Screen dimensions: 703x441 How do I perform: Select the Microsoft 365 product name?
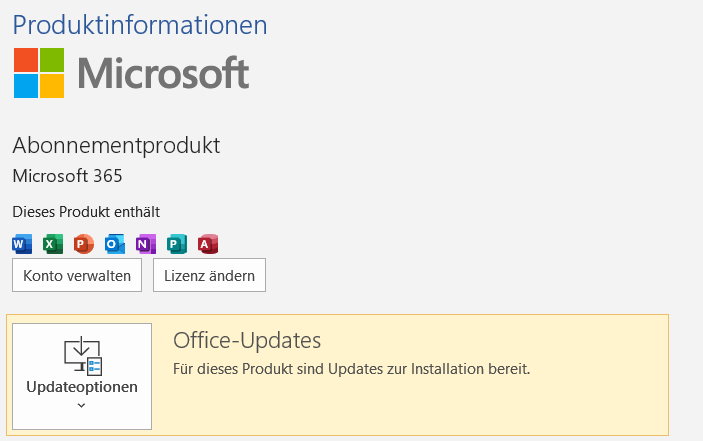pyautogui.click(x=67, y=176)
